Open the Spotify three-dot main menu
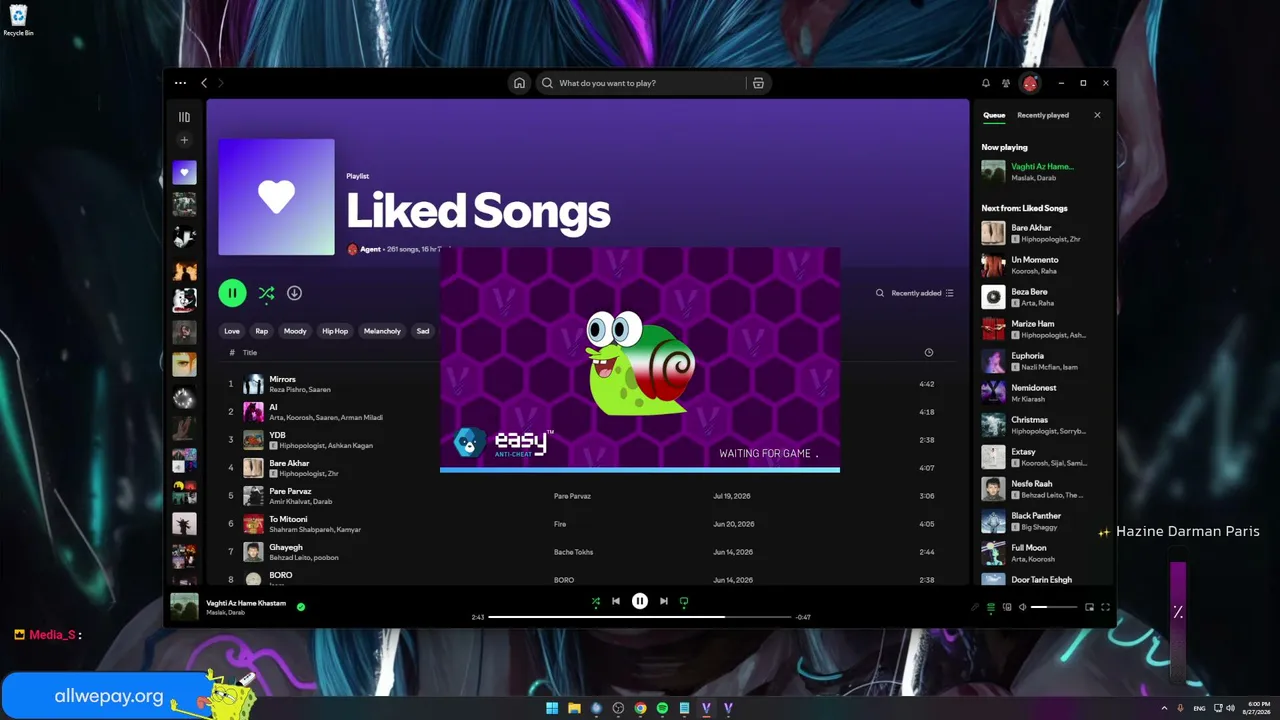This screenshot has width=1280, height=720. (180, 83)
